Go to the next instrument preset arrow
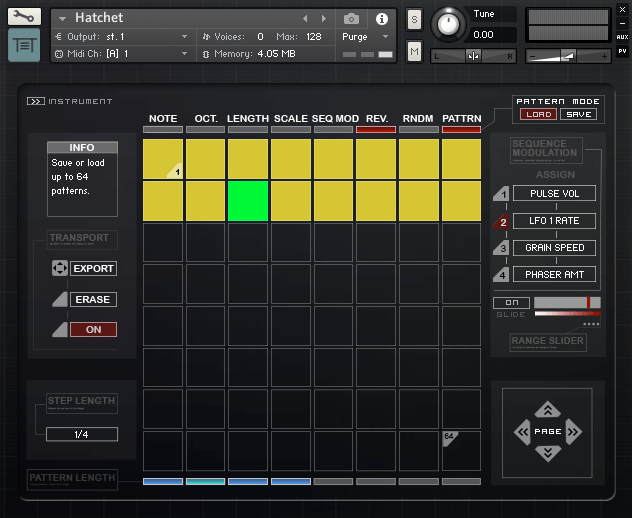The width and height of the screenshot is (632, 518). [324, 19]
